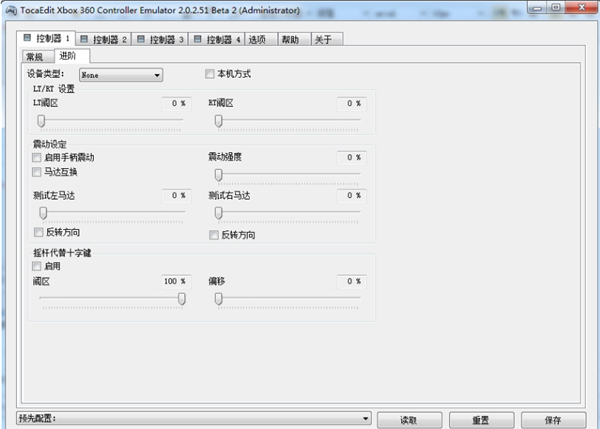Click the controller icon on 控制器 4 tab
The image size is (600, 429).
pyautogui.click(x=197, y=39)
